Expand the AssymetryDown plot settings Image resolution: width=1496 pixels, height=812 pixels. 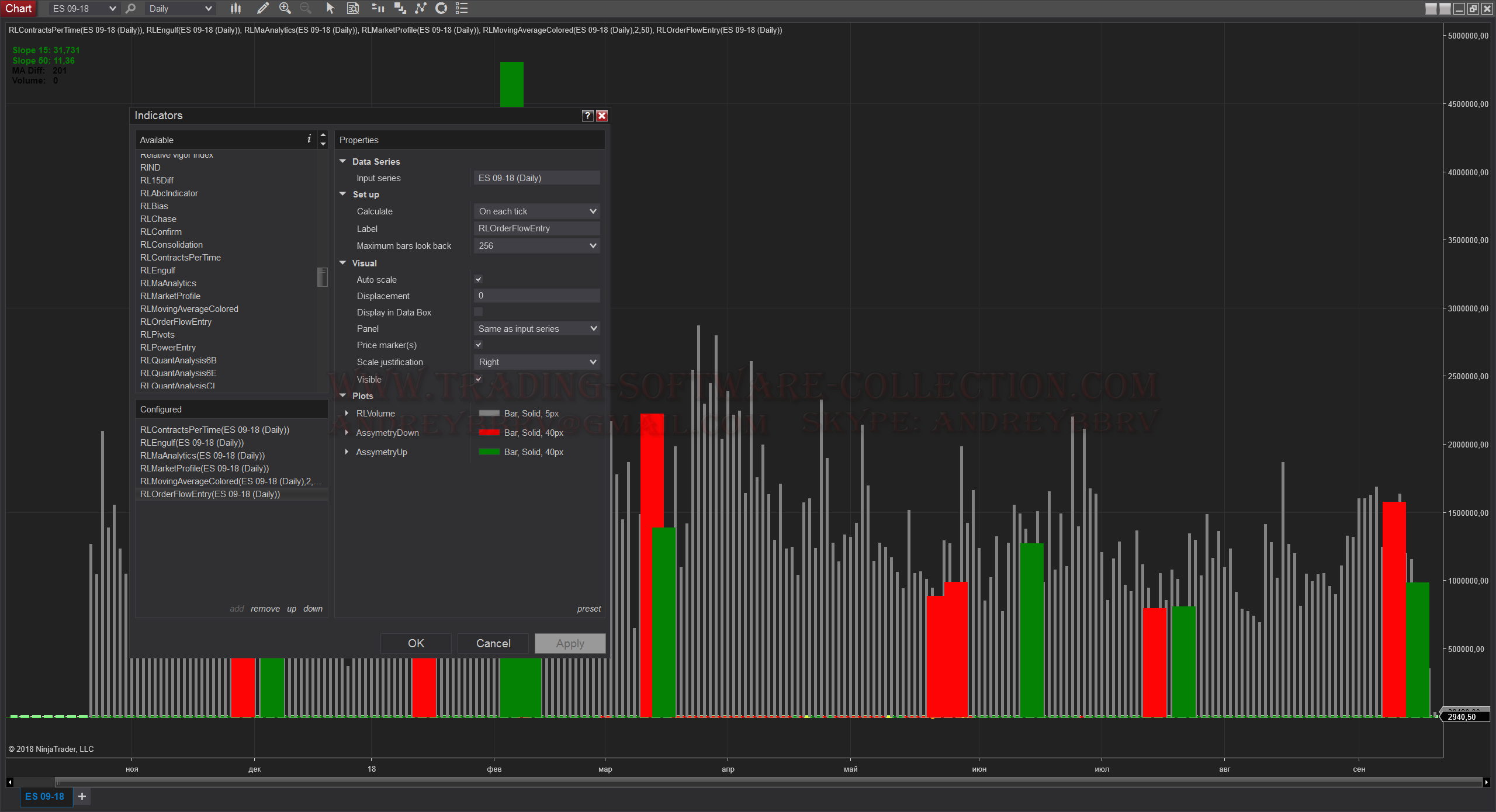(347, 432)
